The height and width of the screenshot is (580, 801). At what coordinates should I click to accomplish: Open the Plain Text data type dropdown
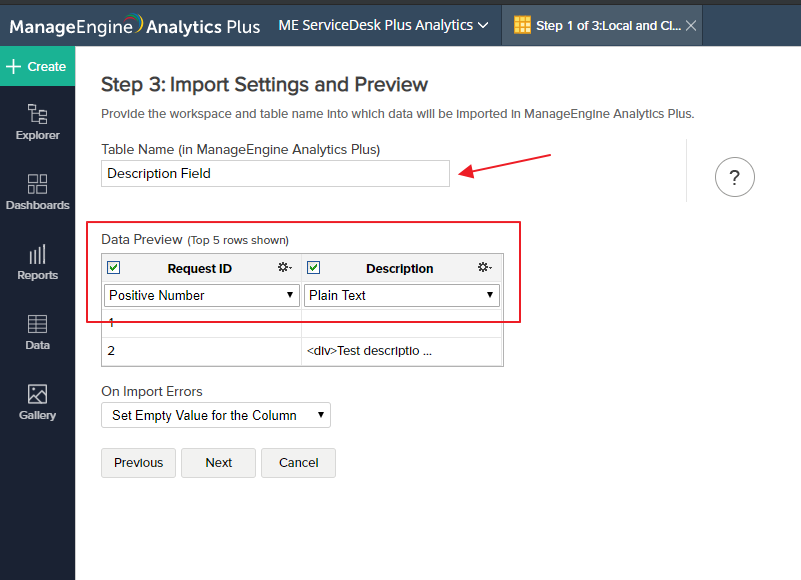(401, 295)
